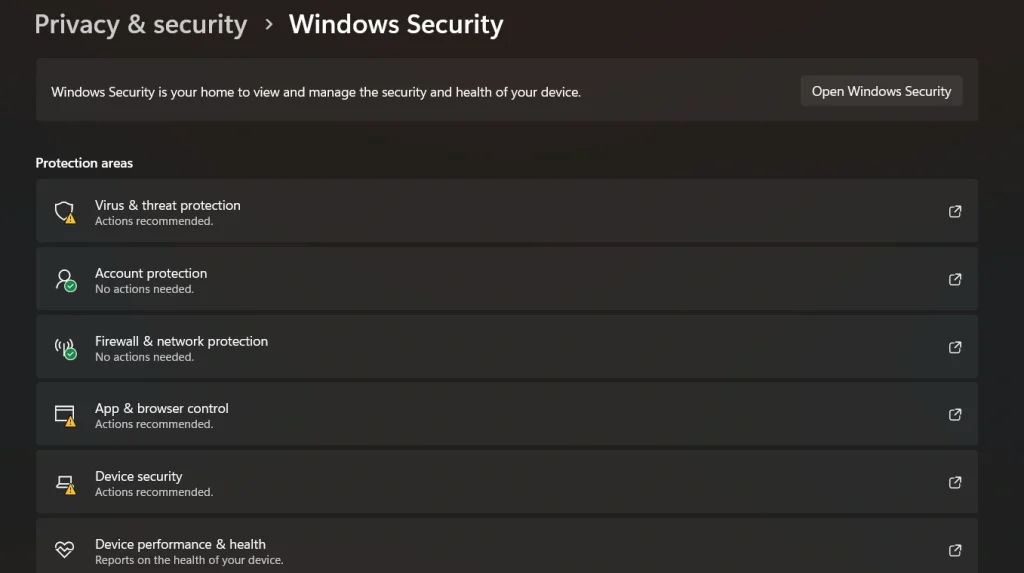Select the Virus & threat protection title text
This screenshot has height=573, width=1024.
pyautogui.click(x=168, y=205)
